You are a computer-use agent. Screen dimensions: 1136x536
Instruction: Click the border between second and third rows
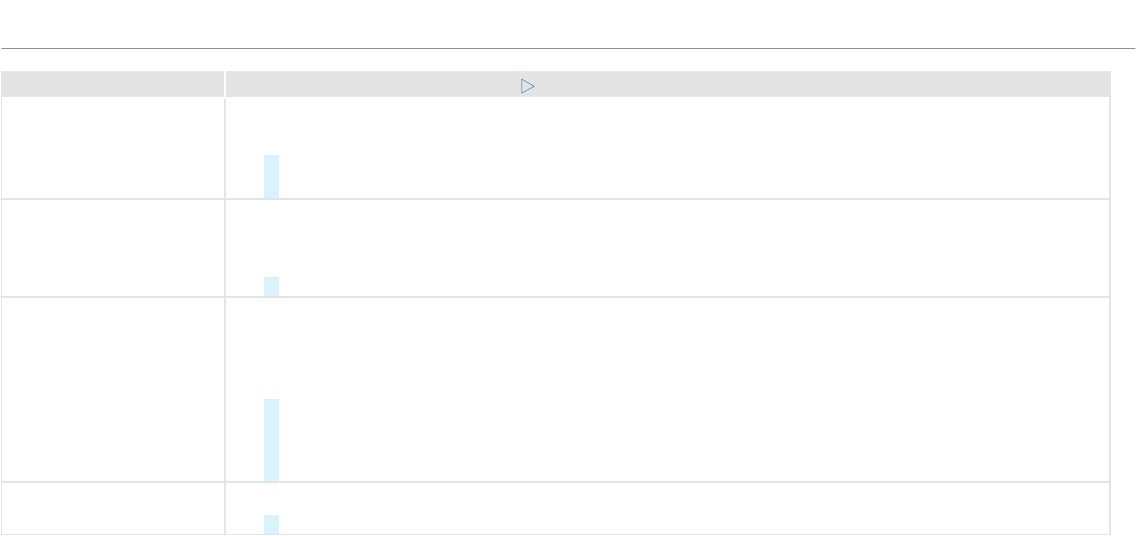coord(555,297)
